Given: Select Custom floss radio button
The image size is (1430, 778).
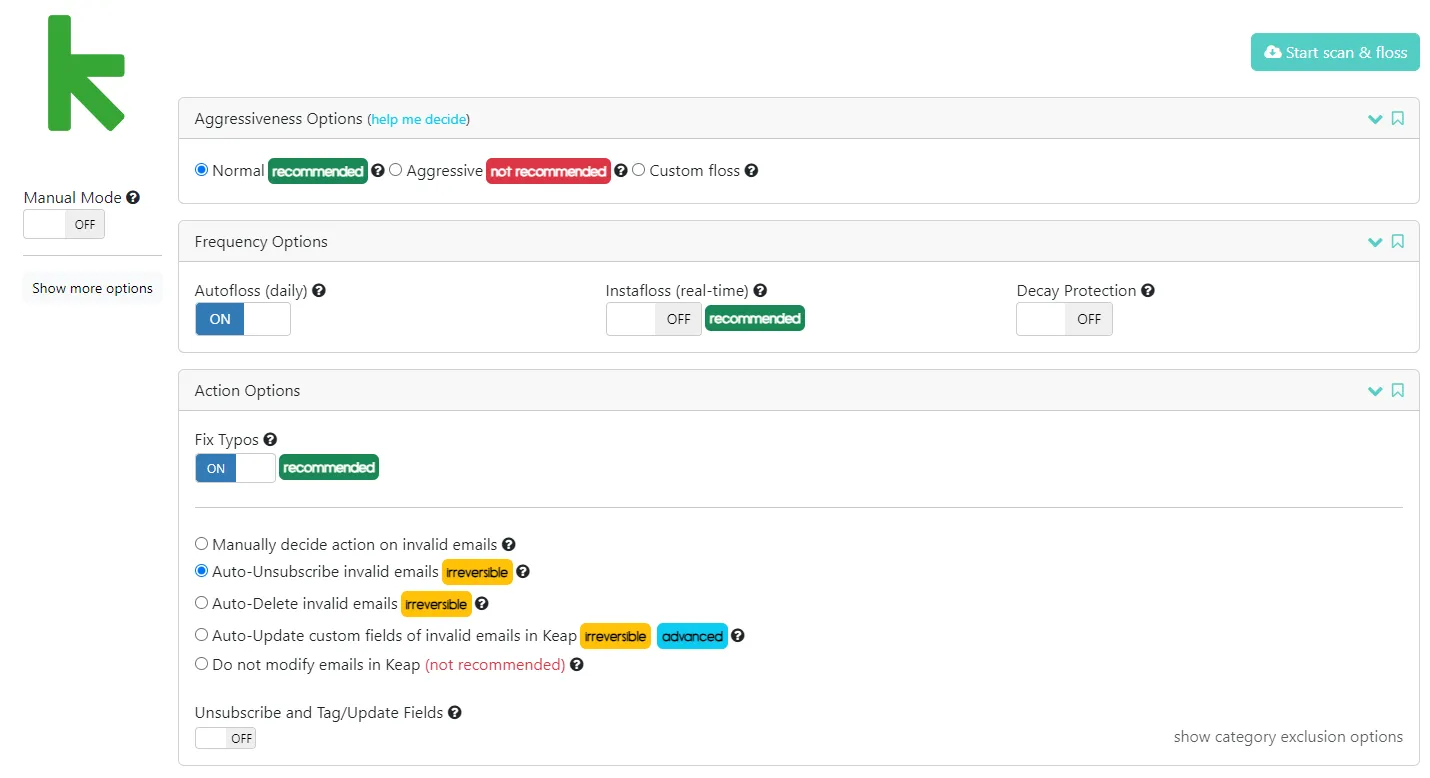Looking at the screenshot, I should pos(639,170).
